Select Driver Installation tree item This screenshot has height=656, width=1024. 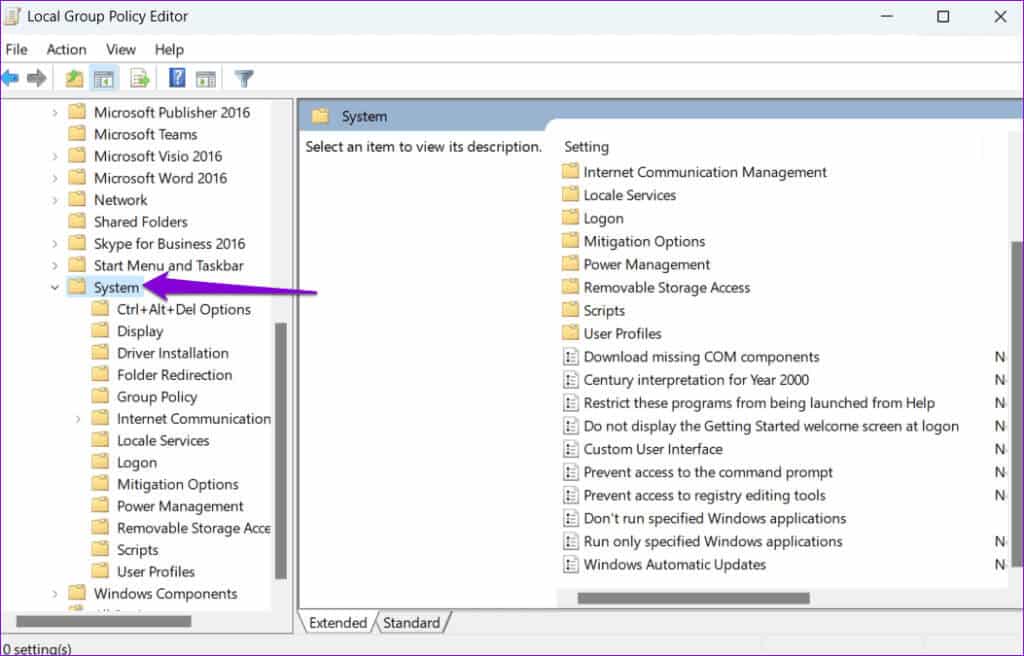click(172, 353)
